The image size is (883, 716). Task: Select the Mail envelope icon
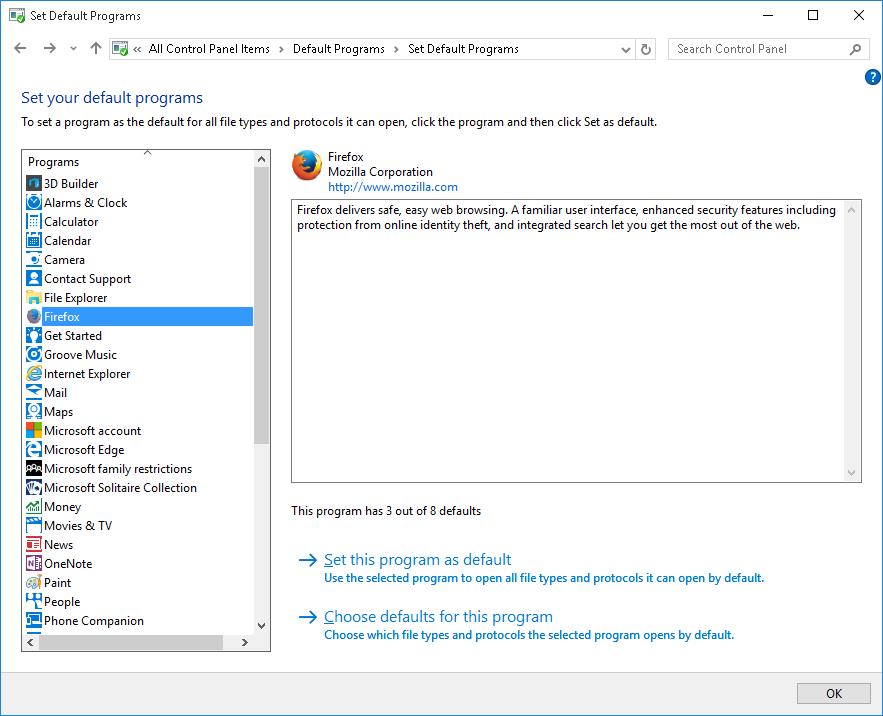click(34, 393)
